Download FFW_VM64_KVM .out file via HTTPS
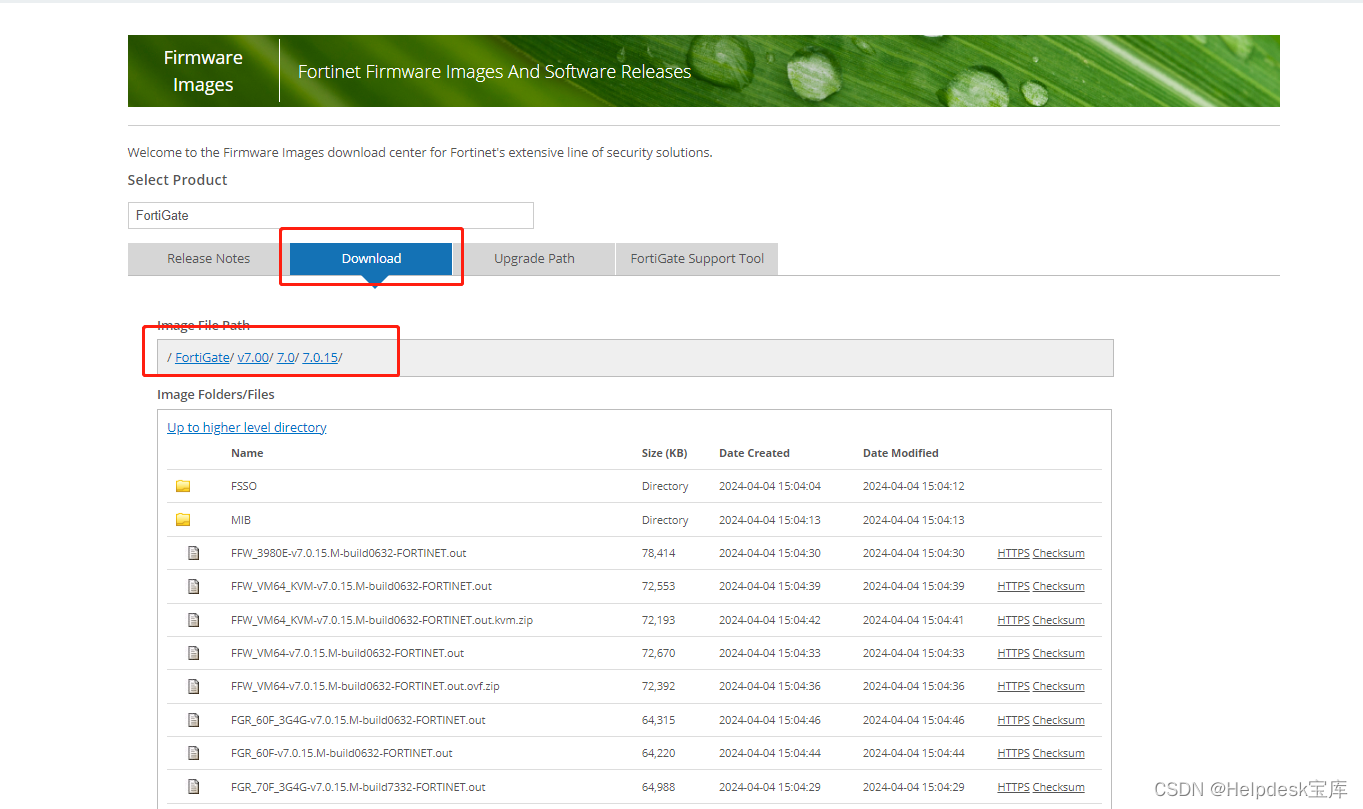The image size is (1363, 809). 1013,586
